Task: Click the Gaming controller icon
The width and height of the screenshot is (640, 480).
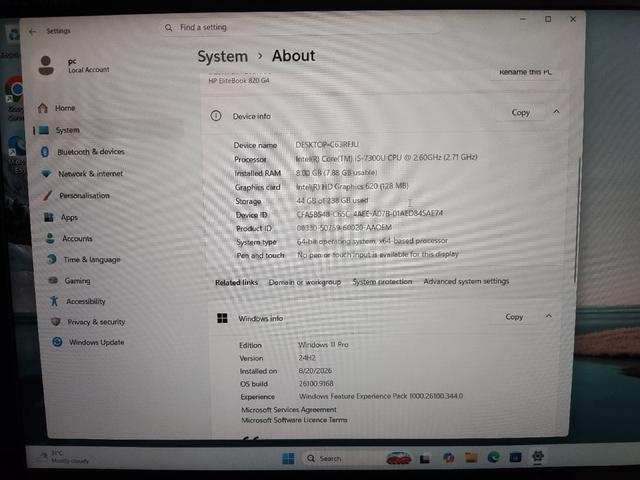Action: [53, 280]
